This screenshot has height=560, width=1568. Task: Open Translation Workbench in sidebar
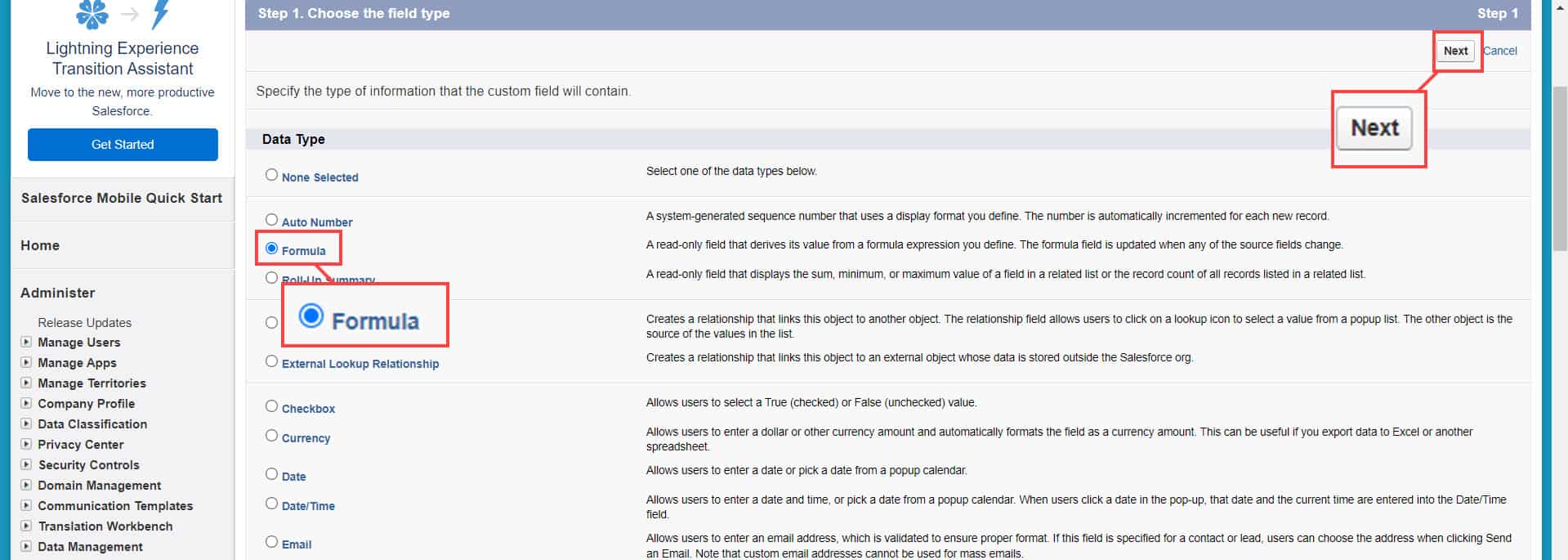point(105,526)
